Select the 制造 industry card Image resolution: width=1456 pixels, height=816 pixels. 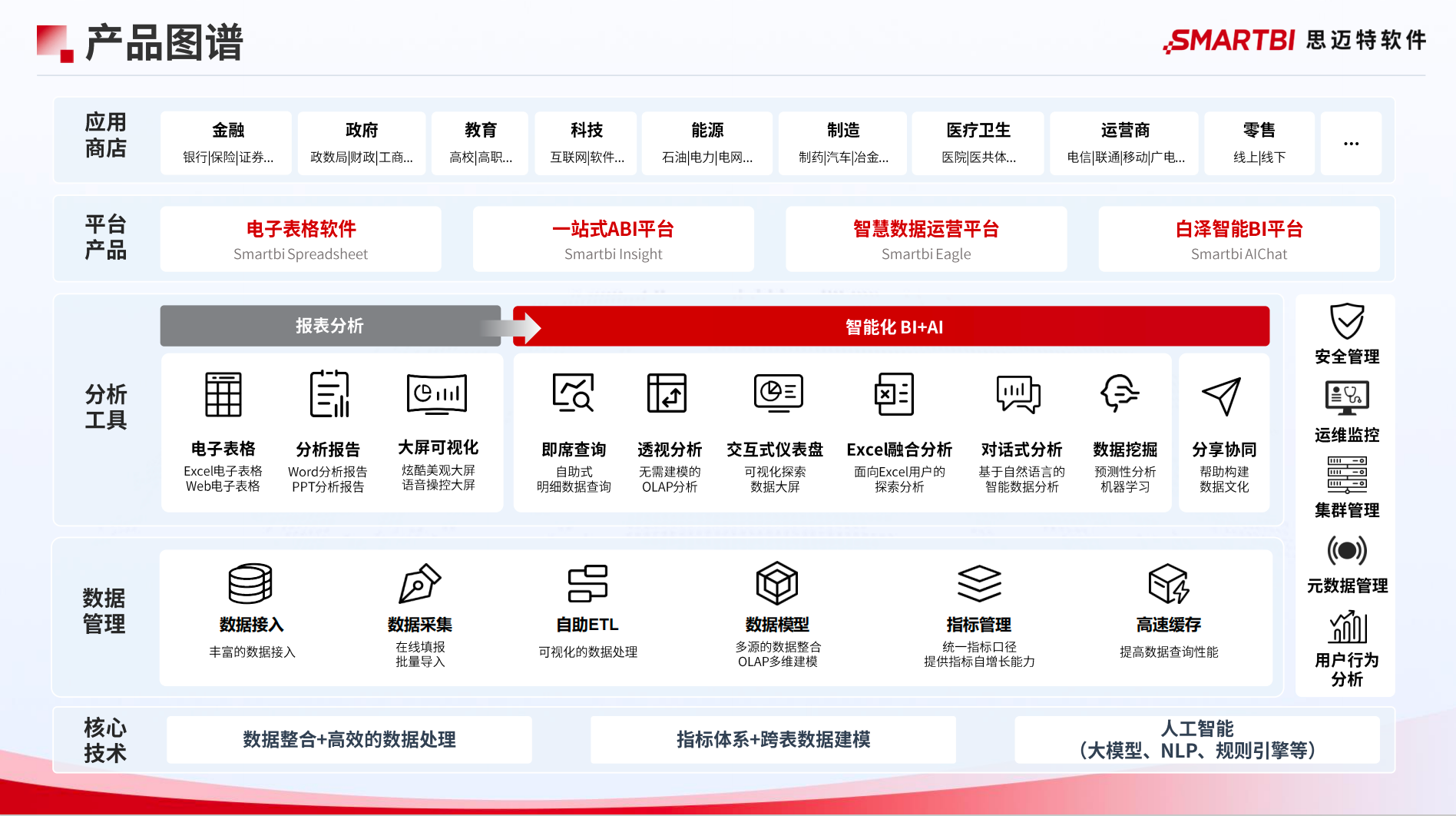(842, 143)
